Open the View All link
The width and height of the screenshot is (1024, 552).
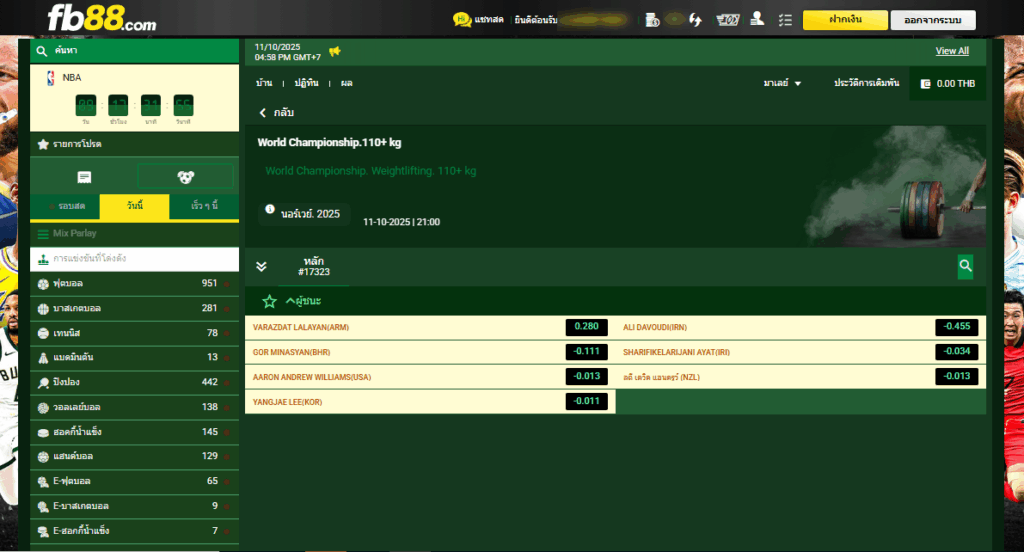tap(952, 51)
